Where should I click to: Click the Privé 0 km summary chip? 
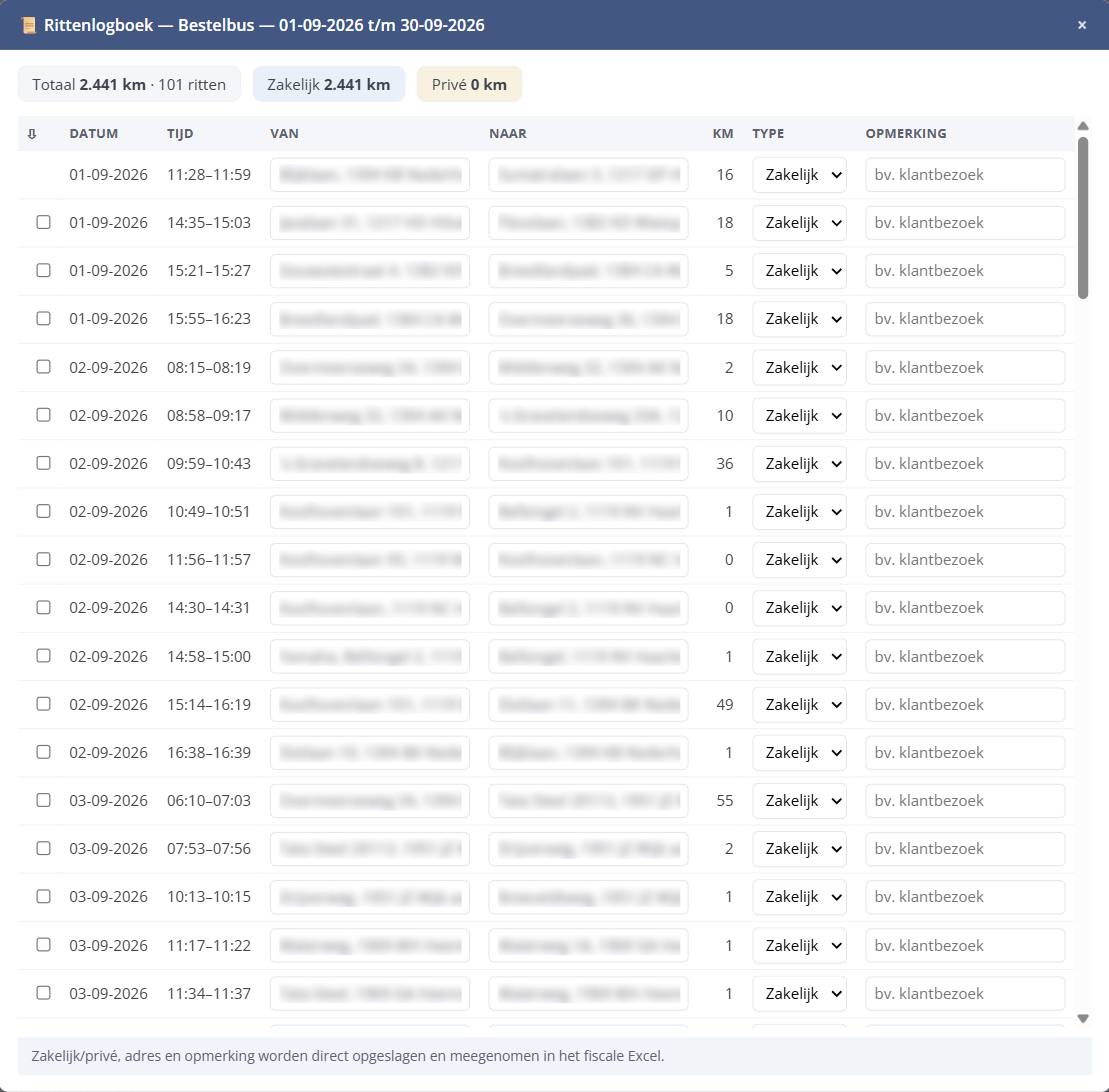(x=469, y=84)
